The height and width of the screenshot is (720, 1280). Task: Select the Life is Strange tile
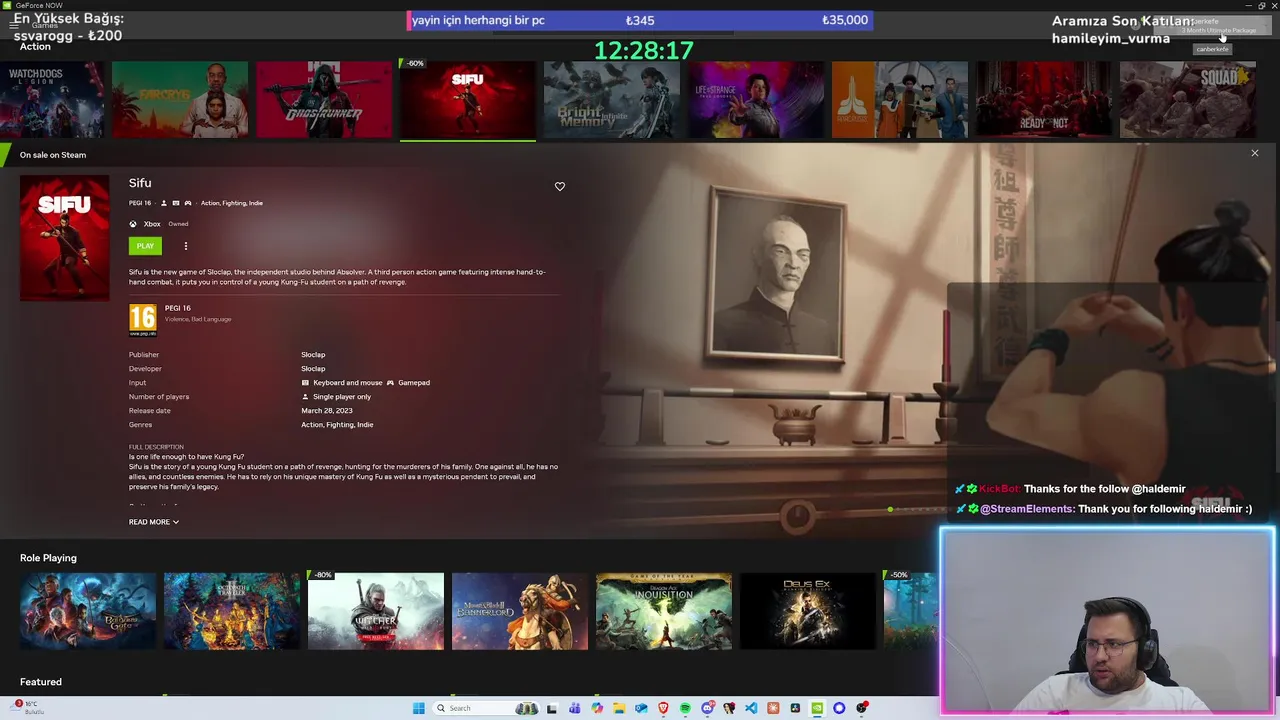(x=756, y=100)
